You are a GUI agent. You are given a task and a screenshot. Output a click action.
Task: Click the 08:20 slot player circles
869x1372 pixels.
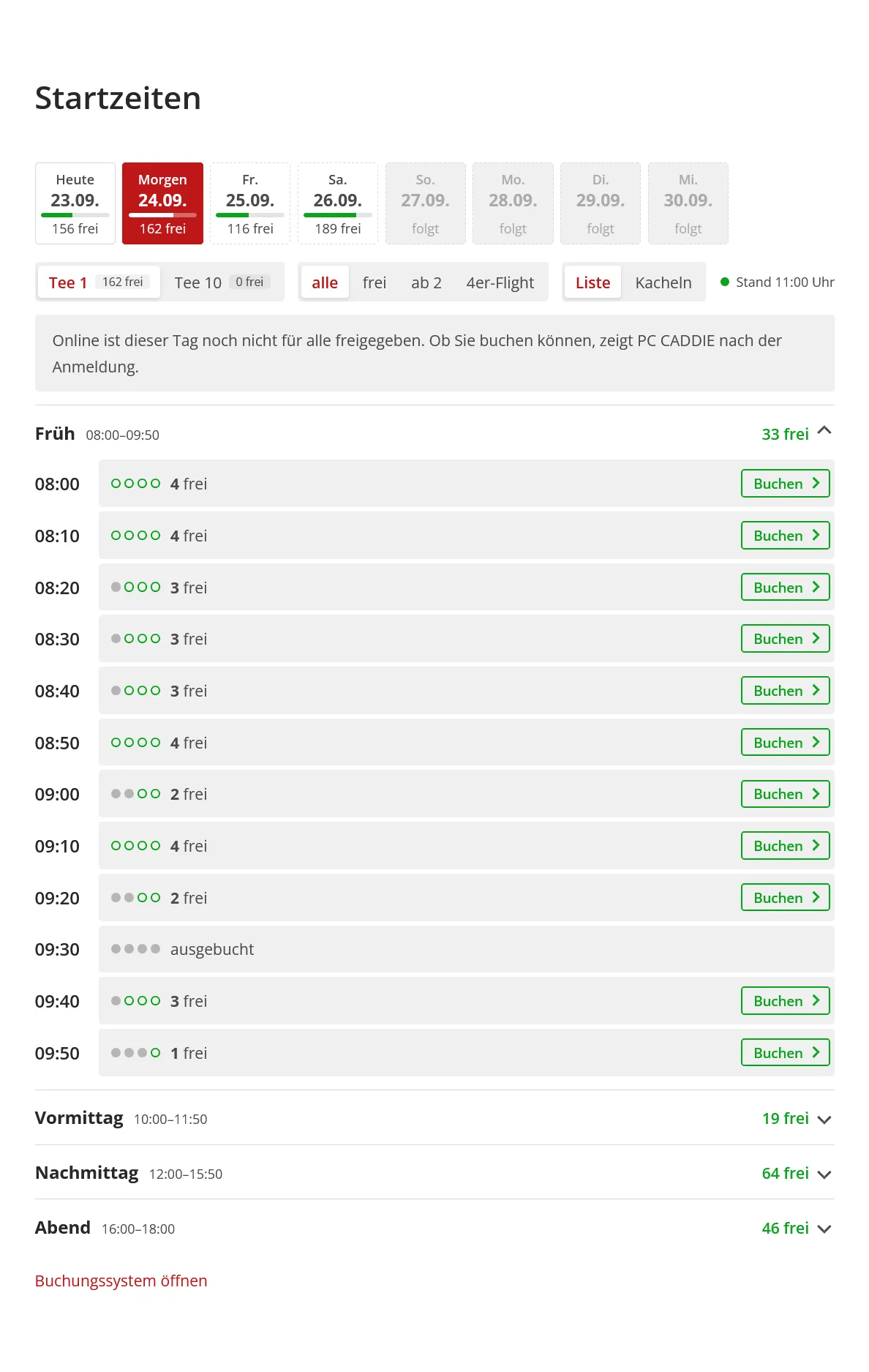pos(135,587)
